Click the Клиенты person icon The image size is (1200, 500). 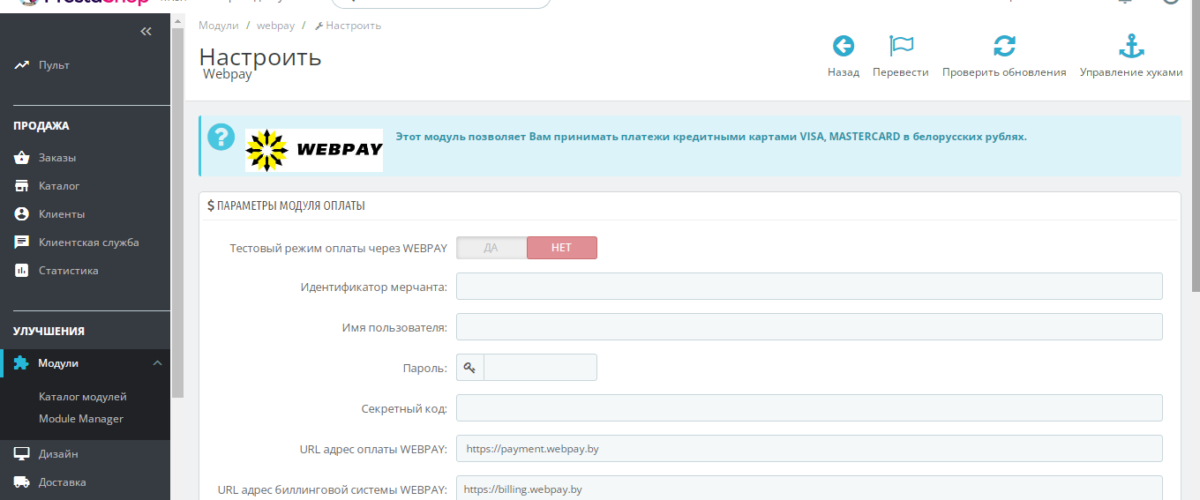coord(21,214)
